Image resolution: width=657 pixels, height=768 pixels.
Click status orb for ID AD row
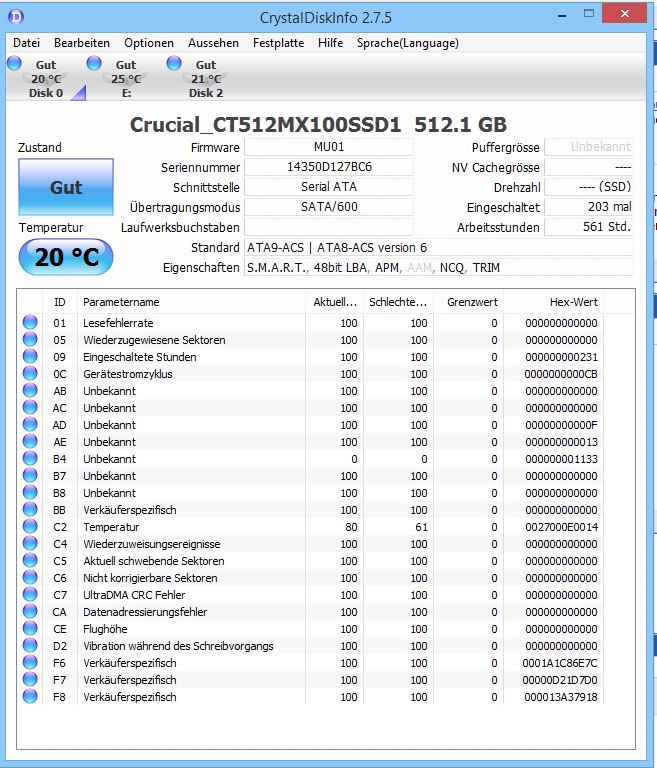[x=30, y=424]
